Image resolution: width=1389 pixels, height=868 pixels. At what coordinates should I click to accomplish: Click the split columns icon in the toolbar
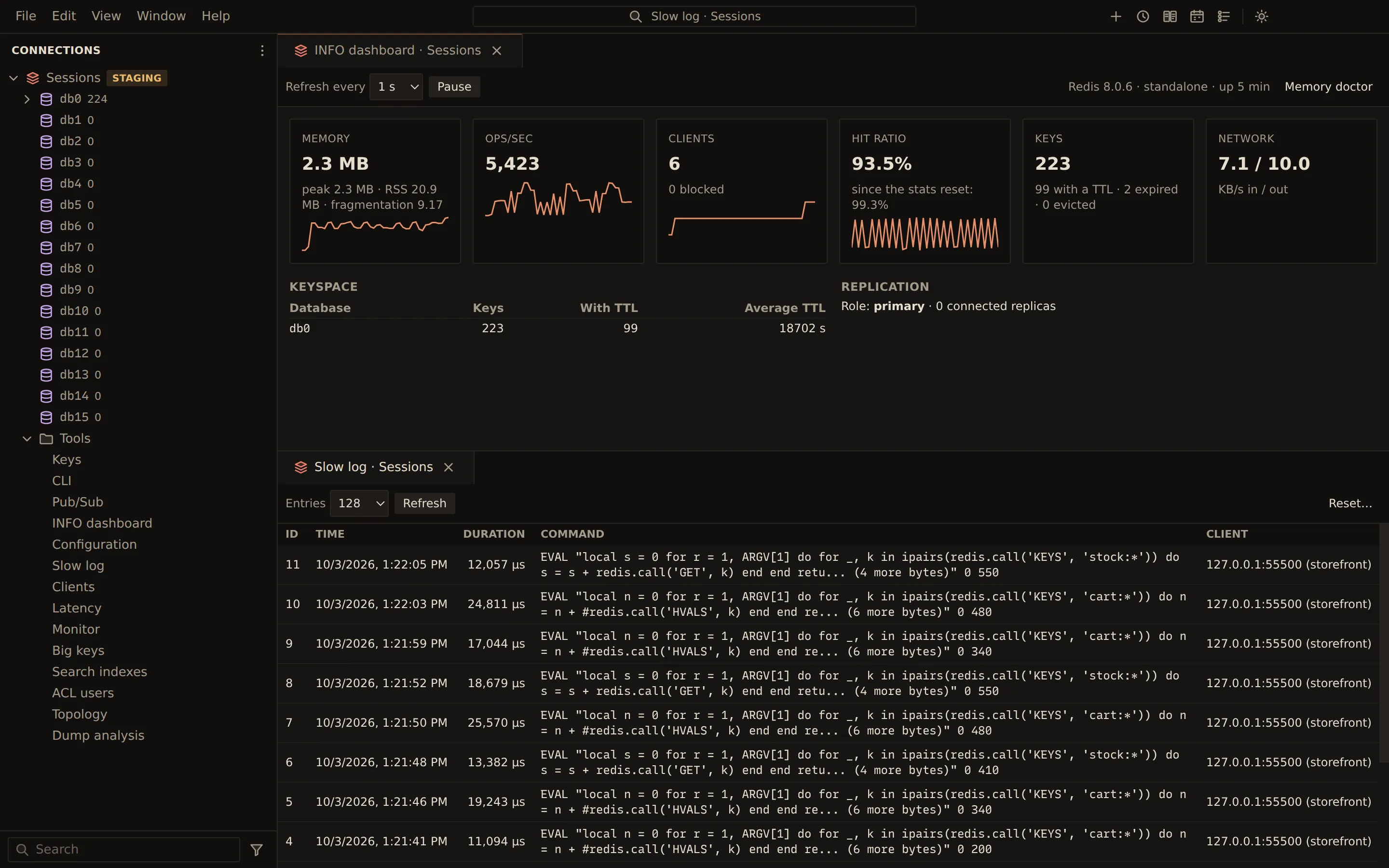coord(1170,16)
